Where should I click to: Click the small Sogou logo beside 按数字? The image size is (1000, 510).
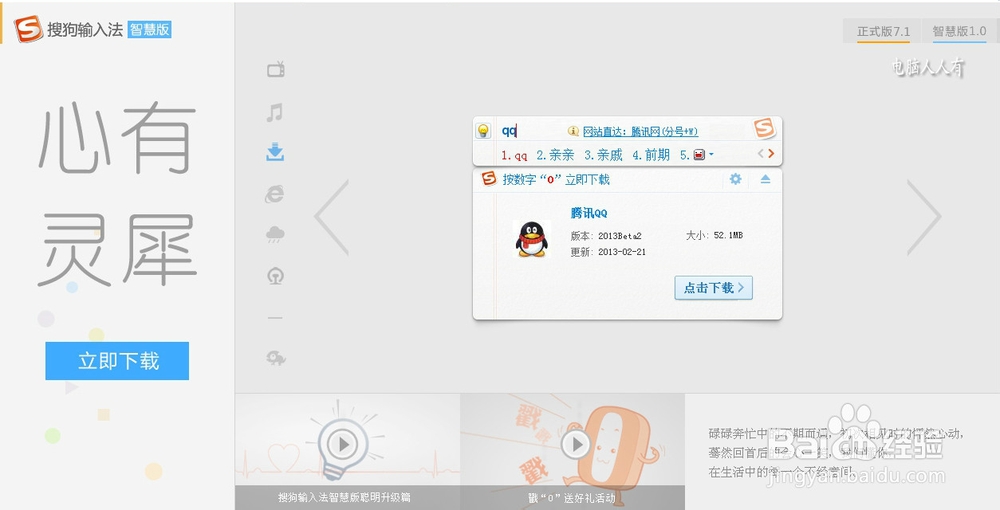tap(489, 178)
